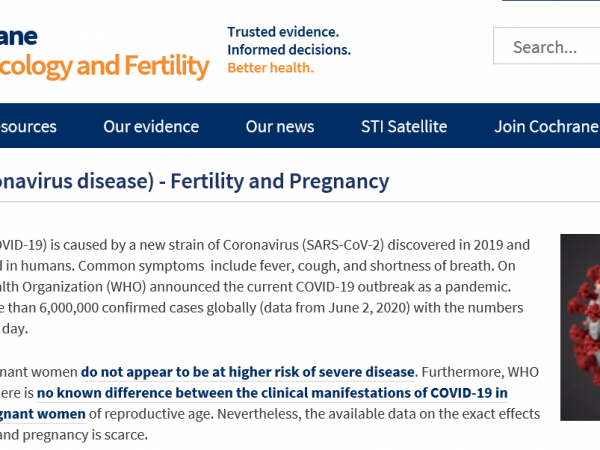Click the coronavirus image thumbnail
Viewport: 600px width, 450px height.
point(580,327)
